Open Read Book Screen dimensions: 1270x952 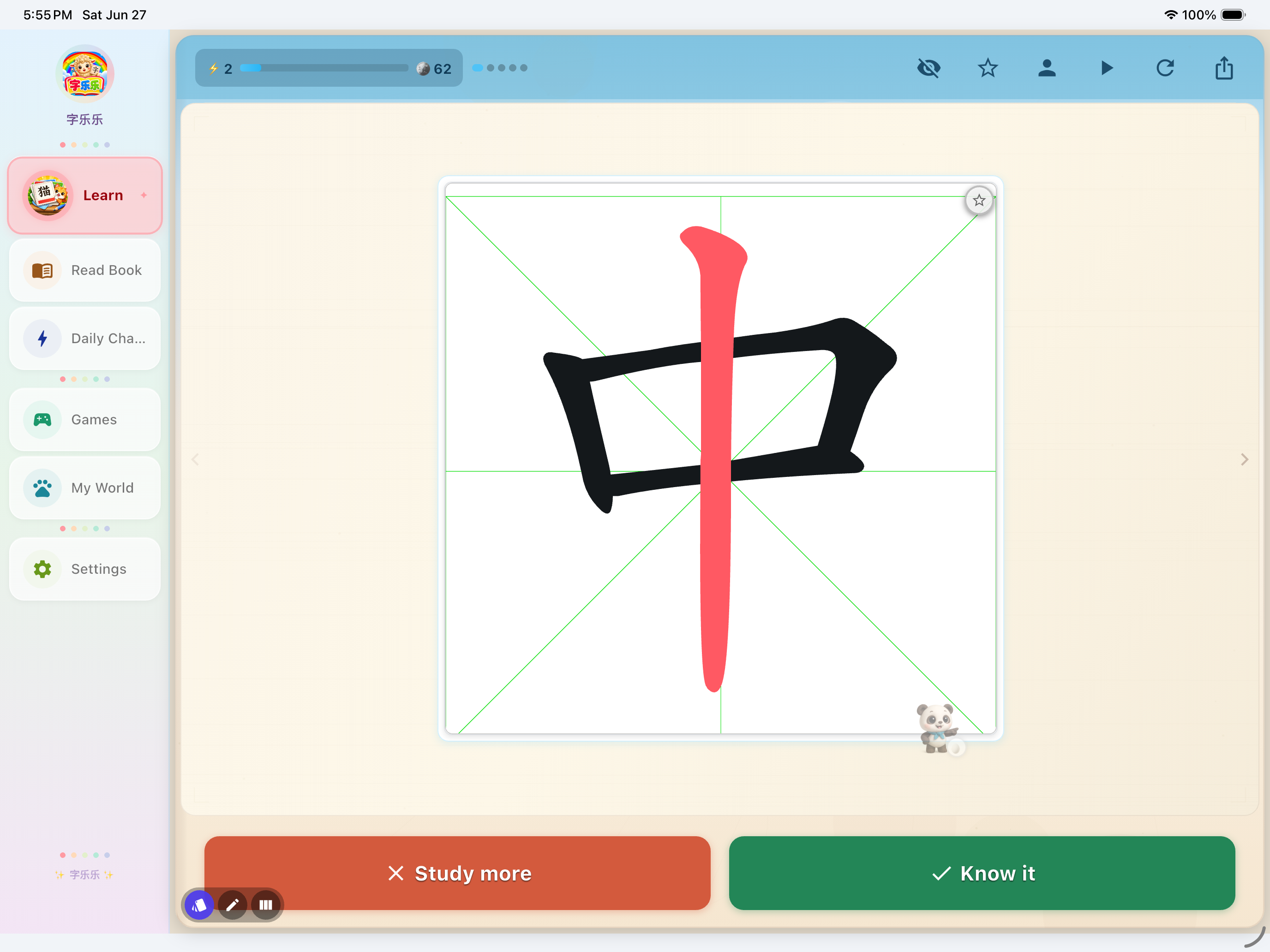pos(85,270)
